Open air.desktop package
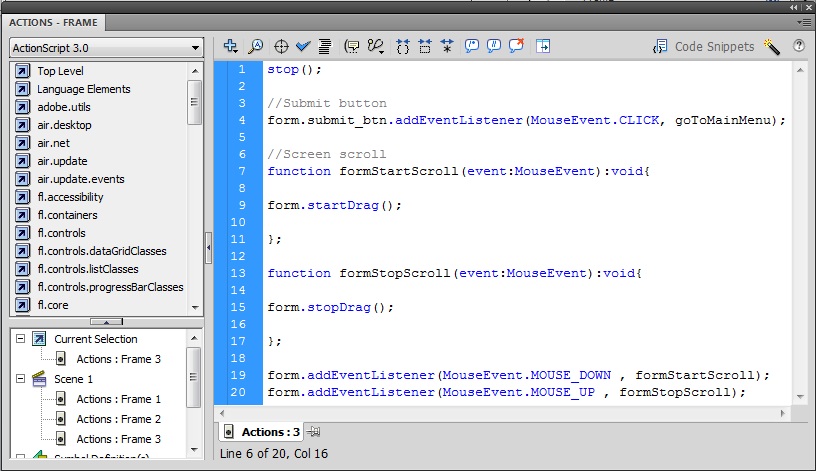The image size is (816, 471). coord(65,125)
